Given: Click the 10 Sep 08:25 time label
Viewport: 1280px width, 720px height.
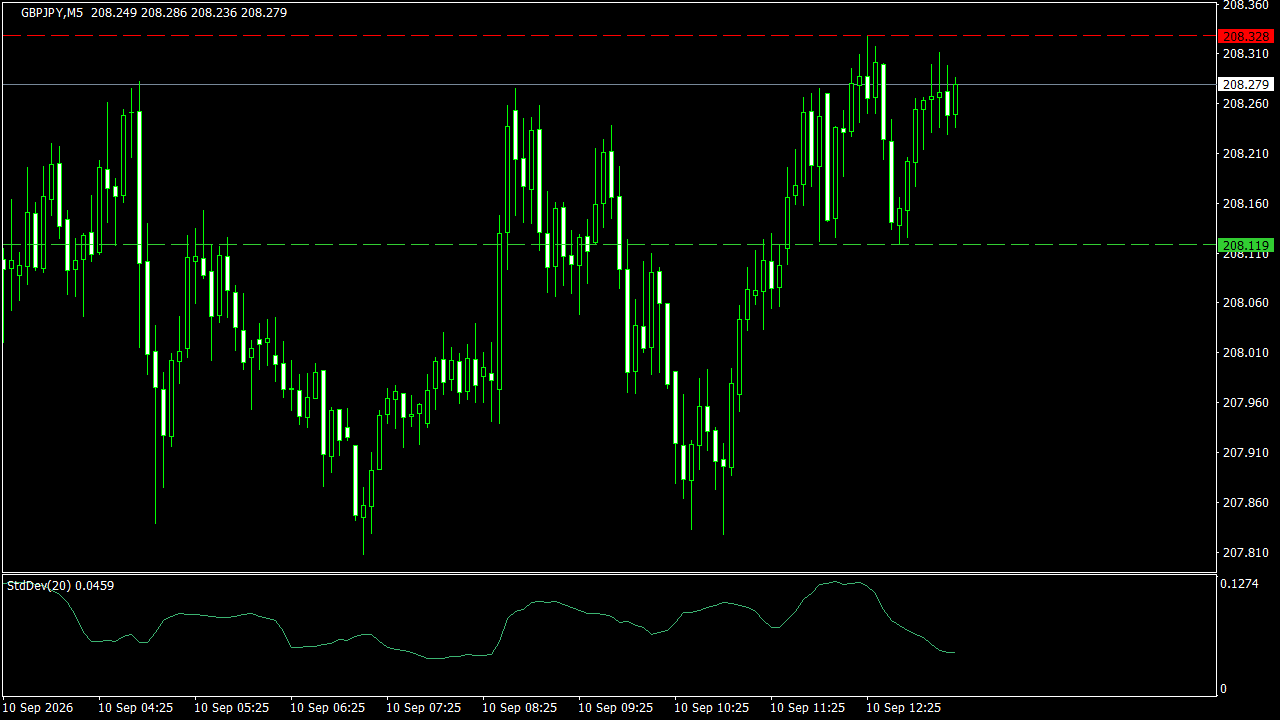Looking at the screenshot, I should pyautogui.click(x=519, y=708).
